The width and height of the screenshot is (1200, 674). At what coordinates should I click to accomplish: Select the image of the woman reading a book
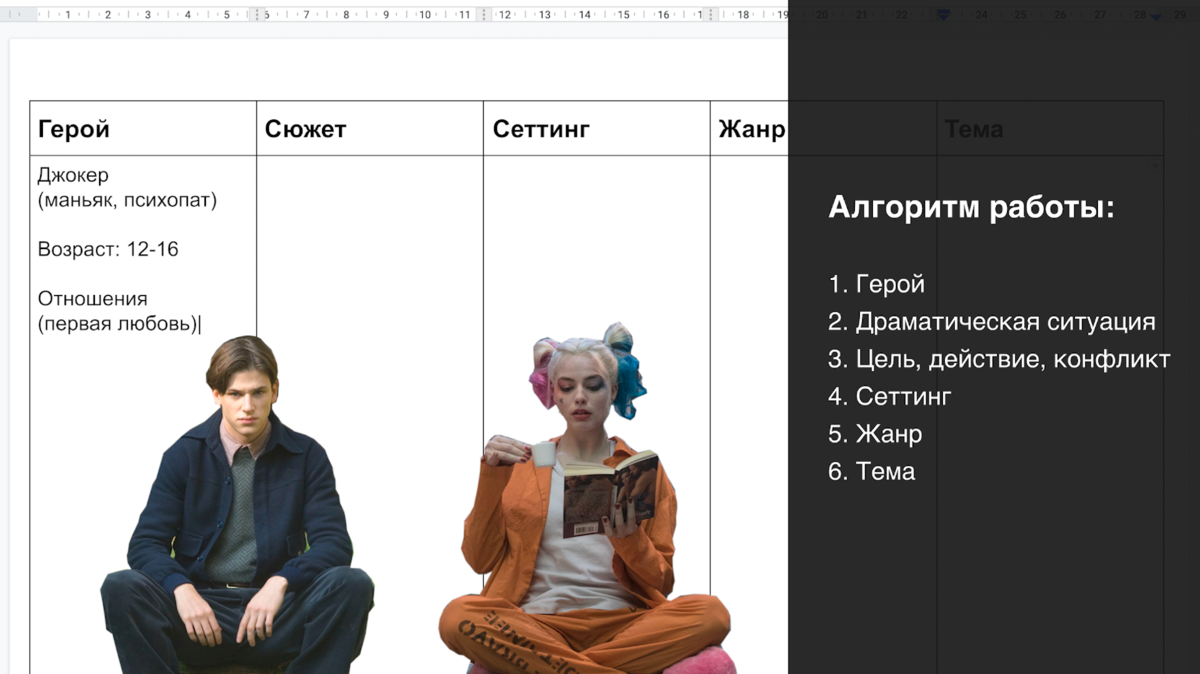click(x=586, y=497)
